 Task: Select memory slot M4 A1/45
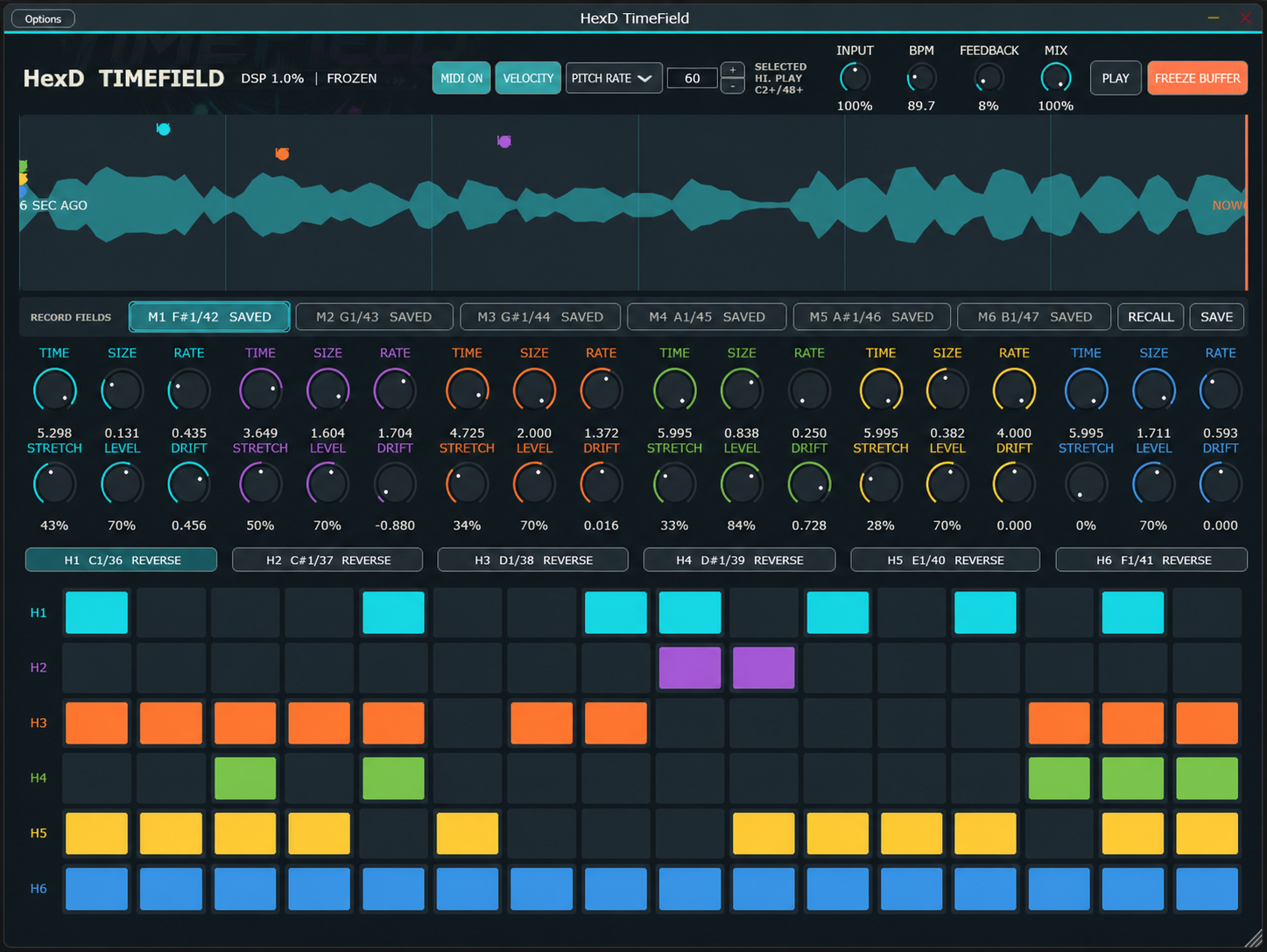(x=707, y=317)
